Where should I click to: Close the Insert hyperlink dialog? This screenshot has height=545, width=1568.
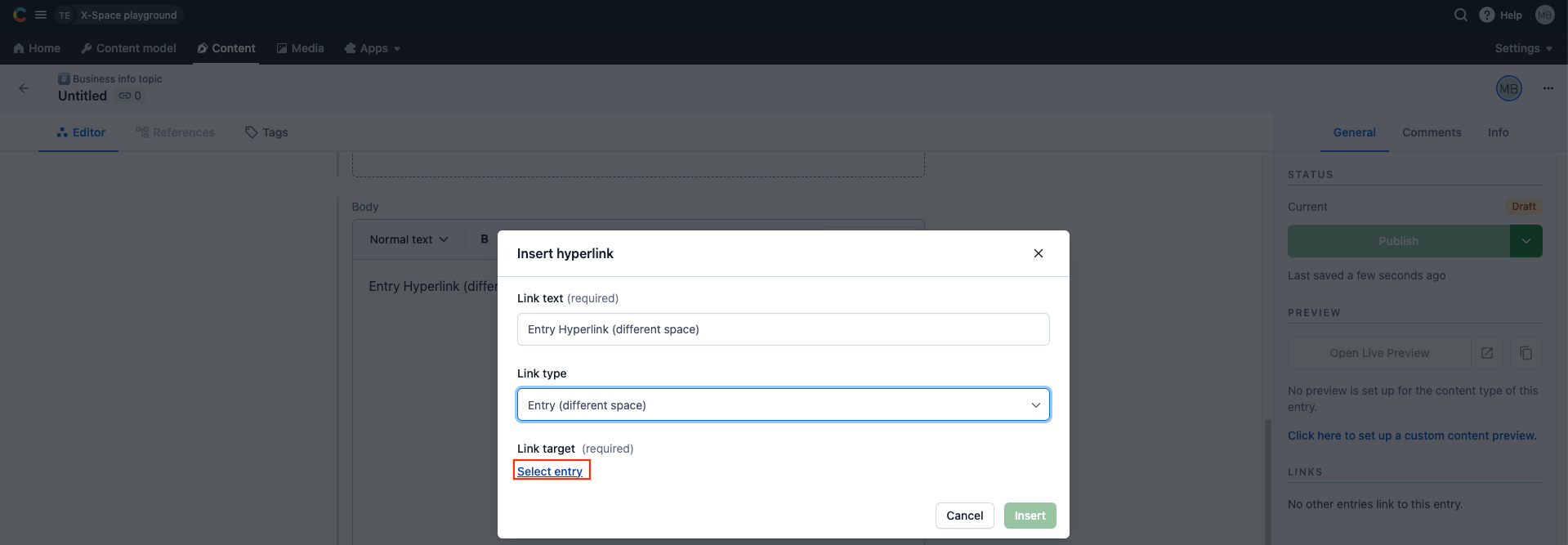point(1038,253)
